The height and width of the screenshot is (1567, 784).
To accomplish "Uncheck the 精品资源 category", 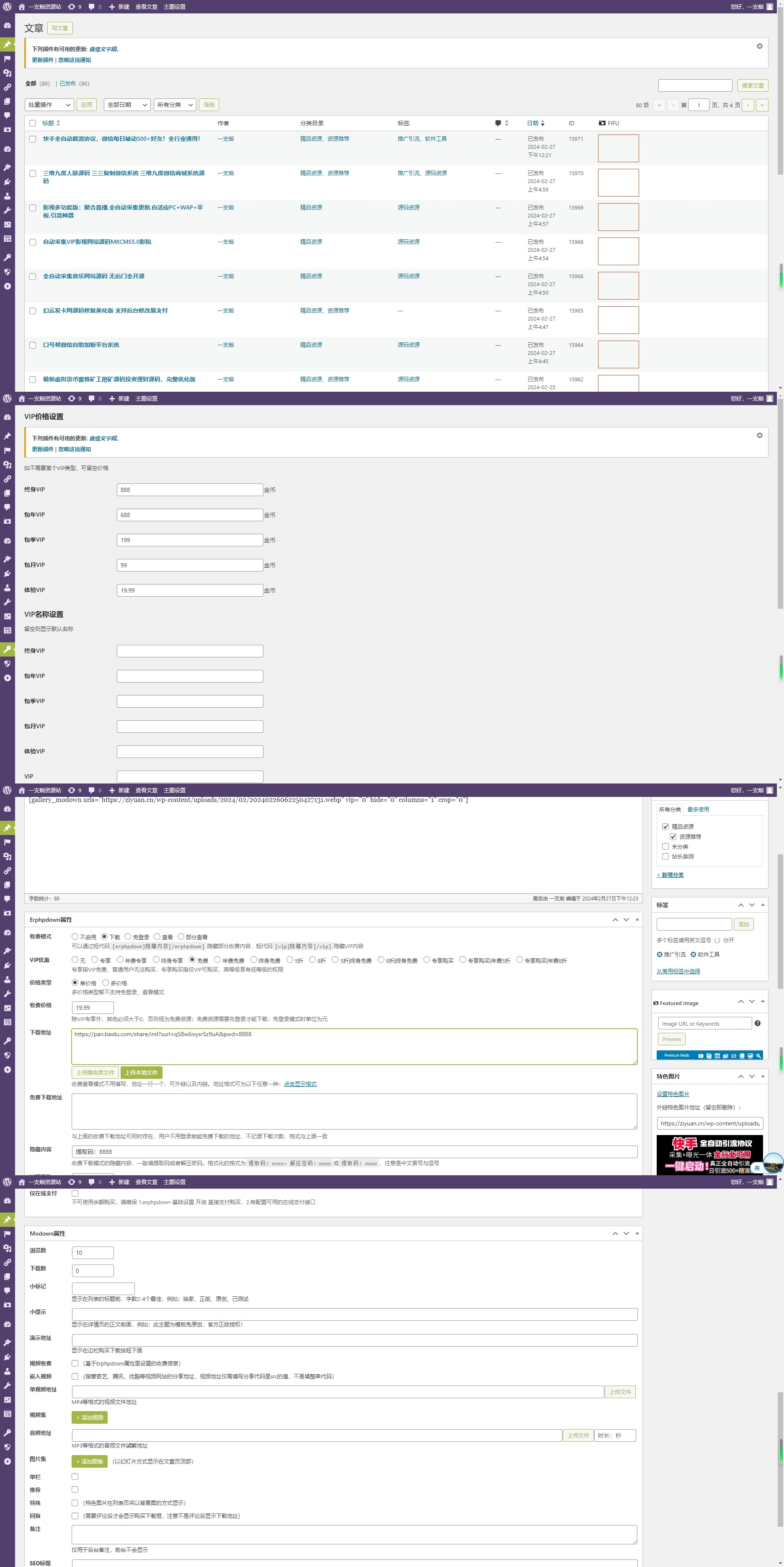I will pyautogui.click(x=665, y=827).
